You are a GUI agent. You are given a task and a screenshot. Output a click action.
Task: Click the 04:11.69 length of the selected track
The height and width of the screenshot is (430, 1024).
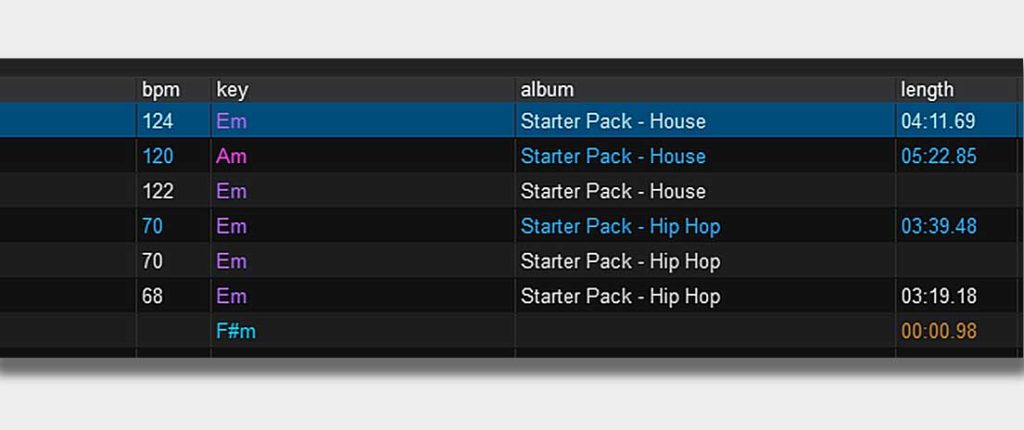(x=938, y=121)
